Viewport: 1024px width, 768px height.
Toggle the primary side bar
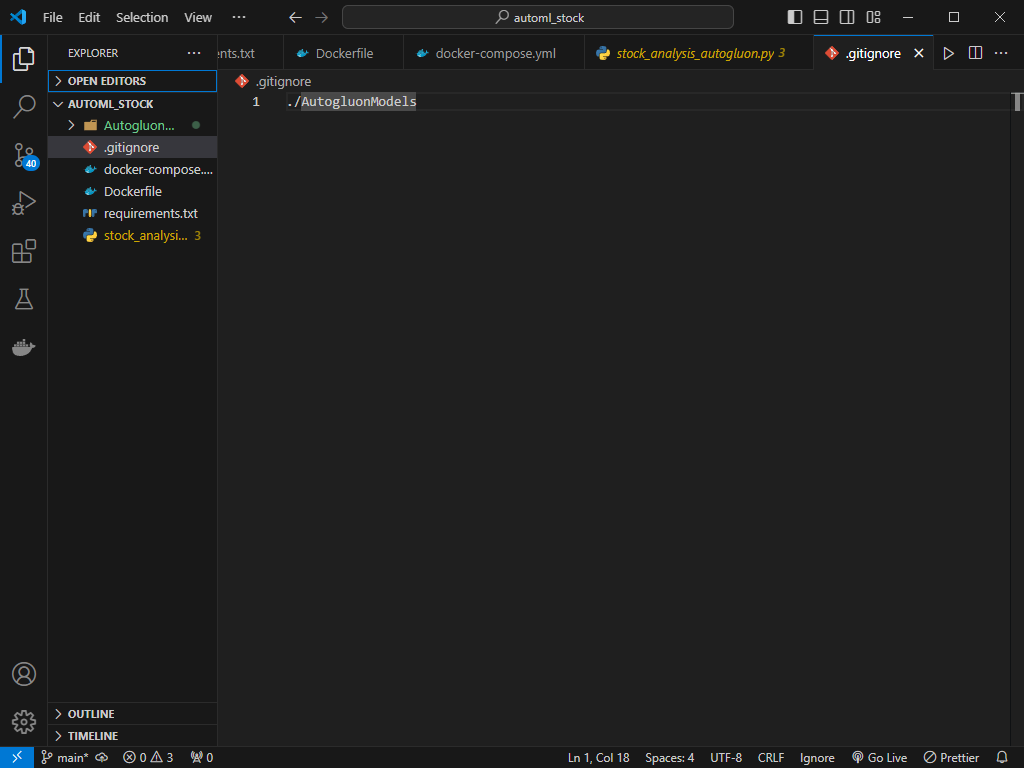(795, 18)
